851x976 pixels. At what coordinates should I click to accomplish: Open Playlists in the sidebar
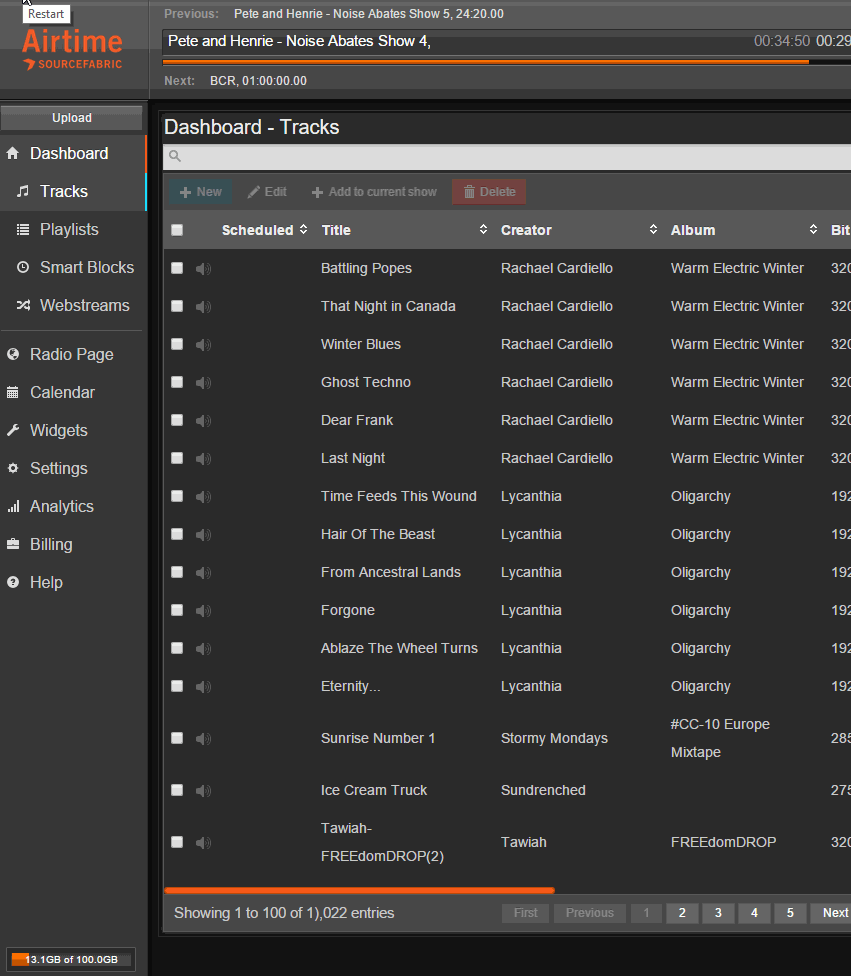tap(73, 230)
